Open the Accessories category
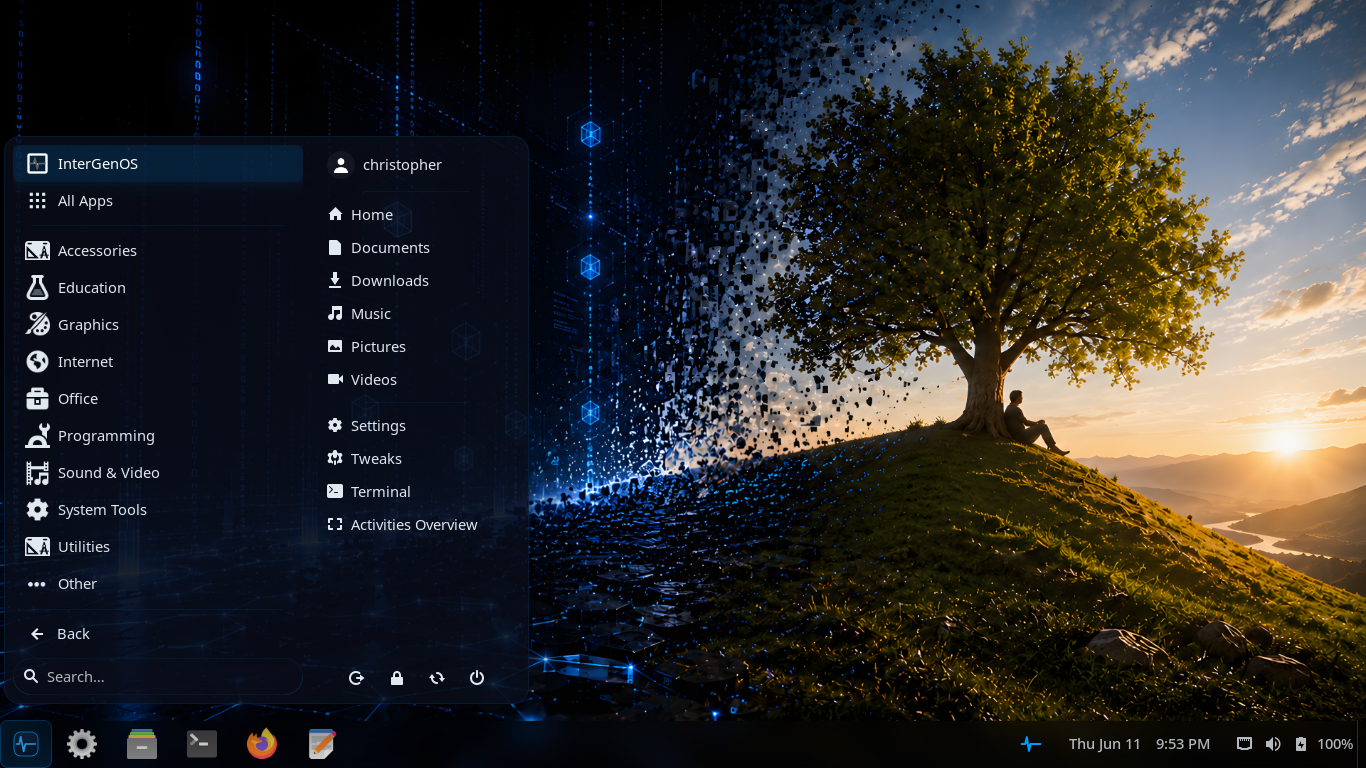This screenshot has width=1366, height=768. (x=158, y=251)
